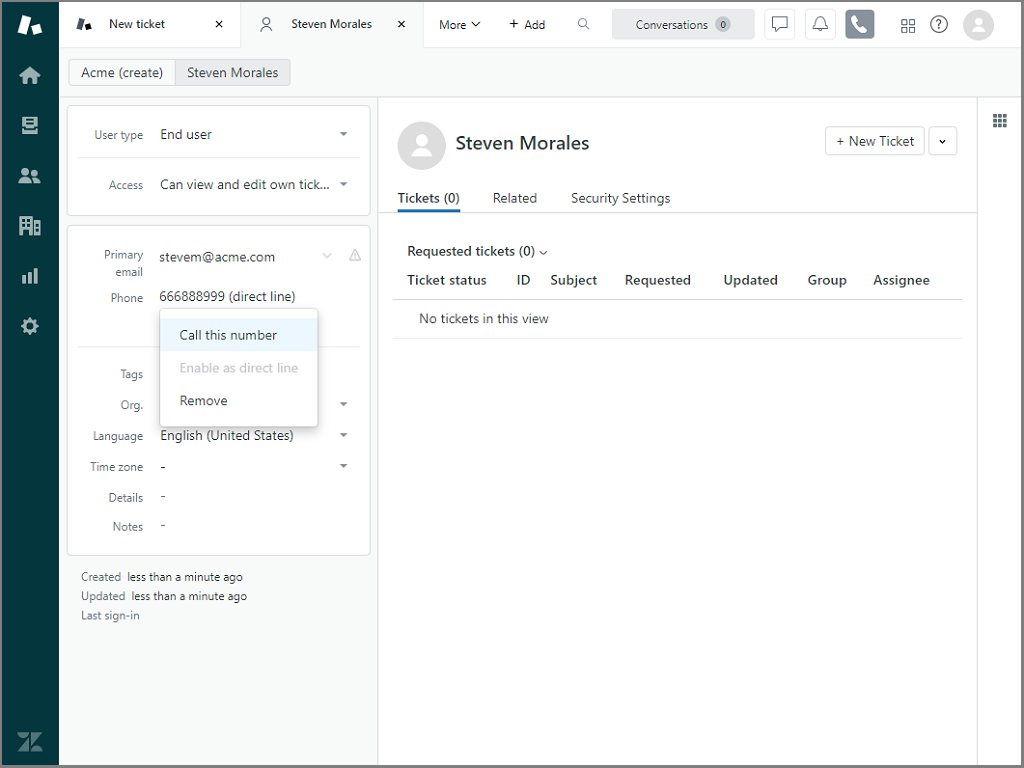
Task: Expand the Requested tickets chevron
Action: [x=543, y=253]
